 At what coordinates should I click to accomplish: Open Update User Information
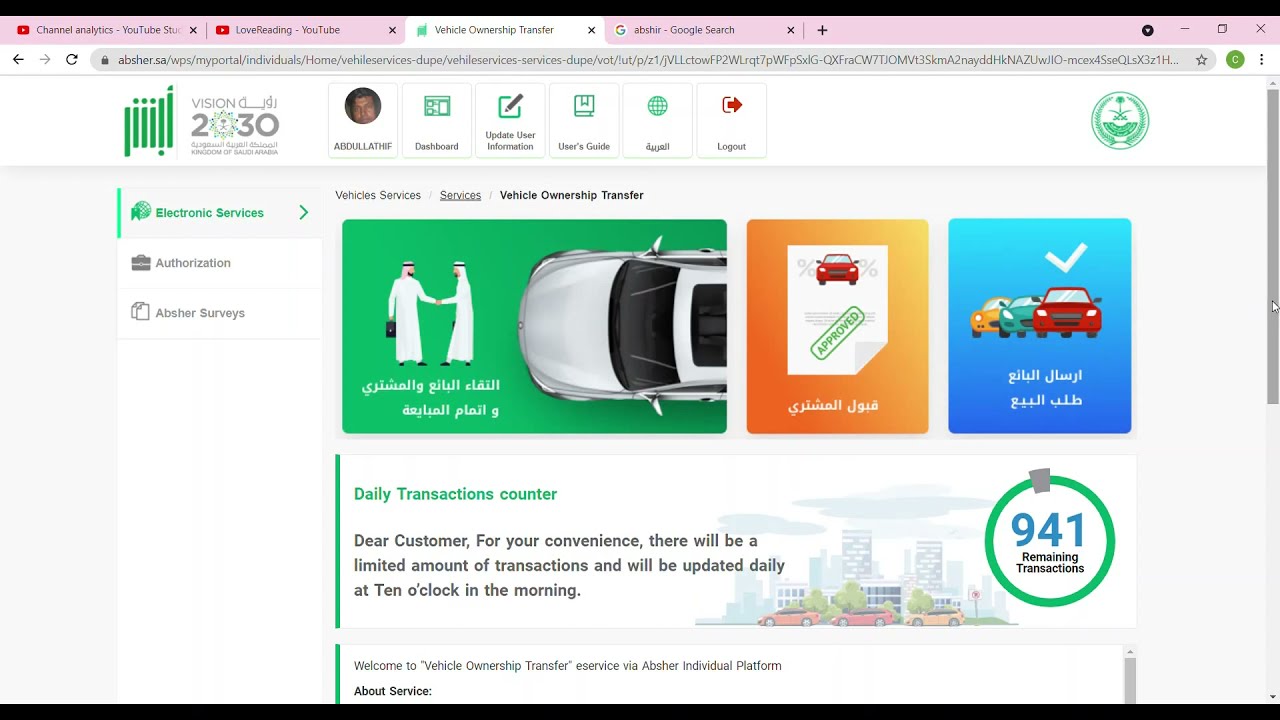click(510, 121)
